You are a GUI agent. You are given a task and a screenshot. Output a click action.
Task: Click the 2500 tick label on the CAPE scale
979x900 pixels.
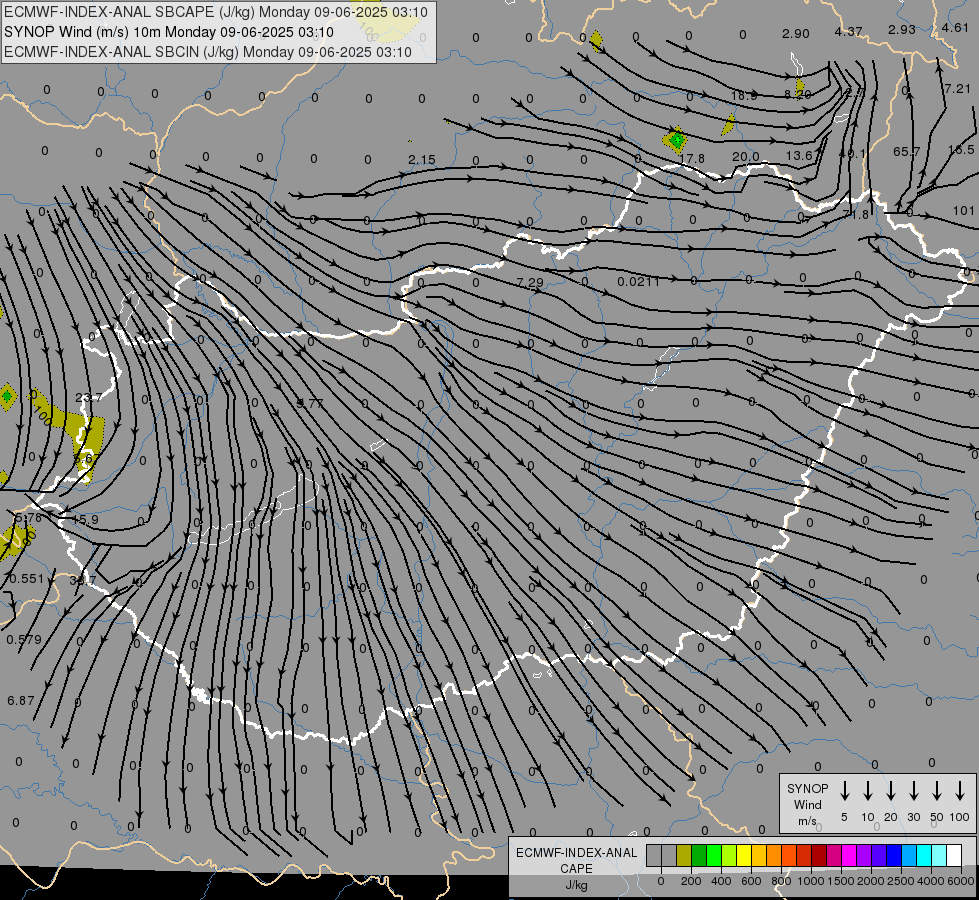(x=900, y=881)
